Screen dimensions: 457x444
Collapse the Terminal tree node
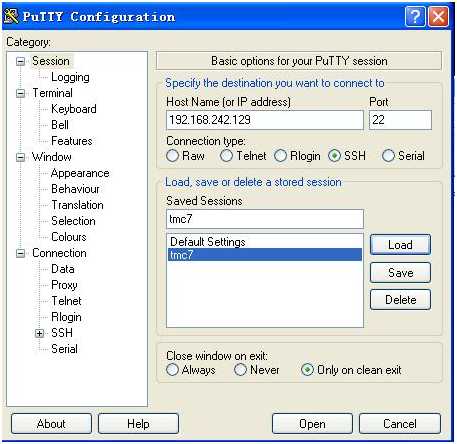coord(21,93)
